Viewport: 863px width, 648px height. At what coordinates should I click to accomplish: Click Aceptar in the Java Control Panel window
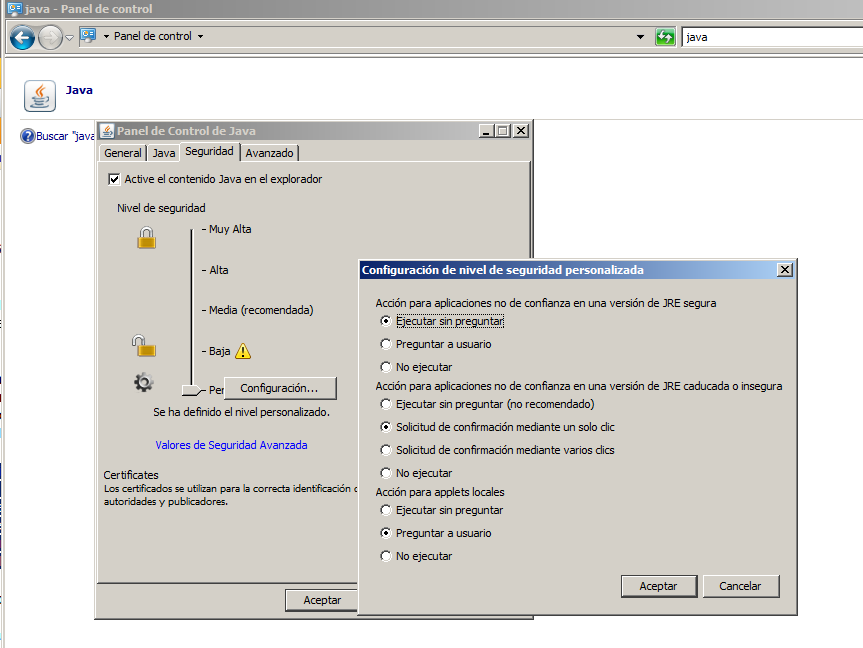coord(322,600)
